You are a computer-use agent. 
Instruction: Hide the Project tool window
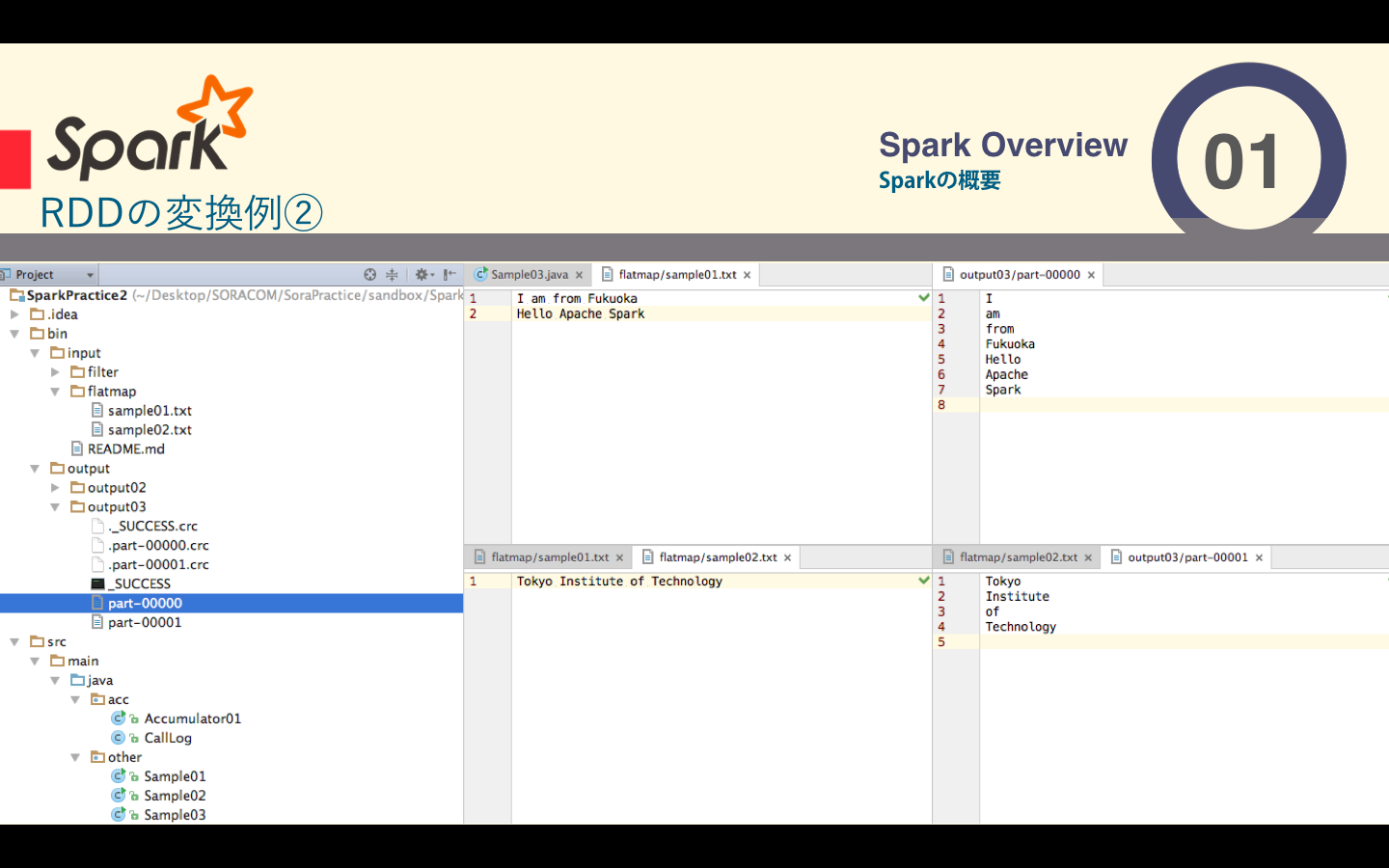[449, 274]
